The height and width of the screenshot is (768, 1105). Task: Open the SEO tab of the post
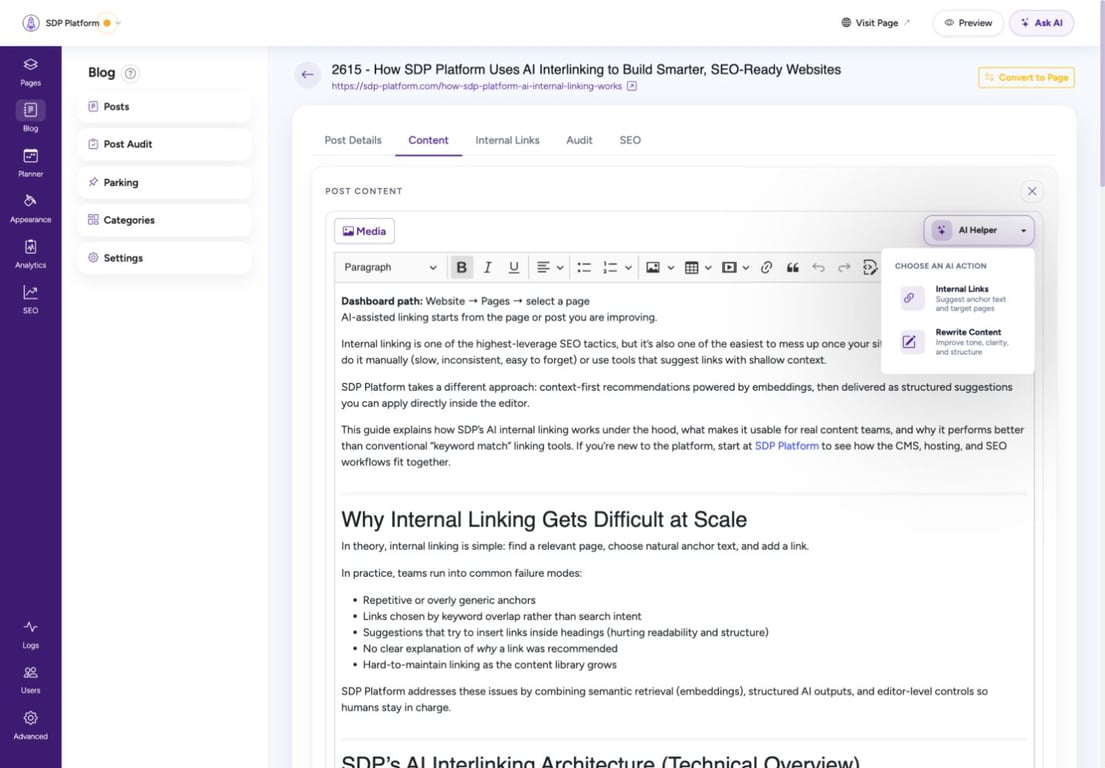[x=630, y=140]
